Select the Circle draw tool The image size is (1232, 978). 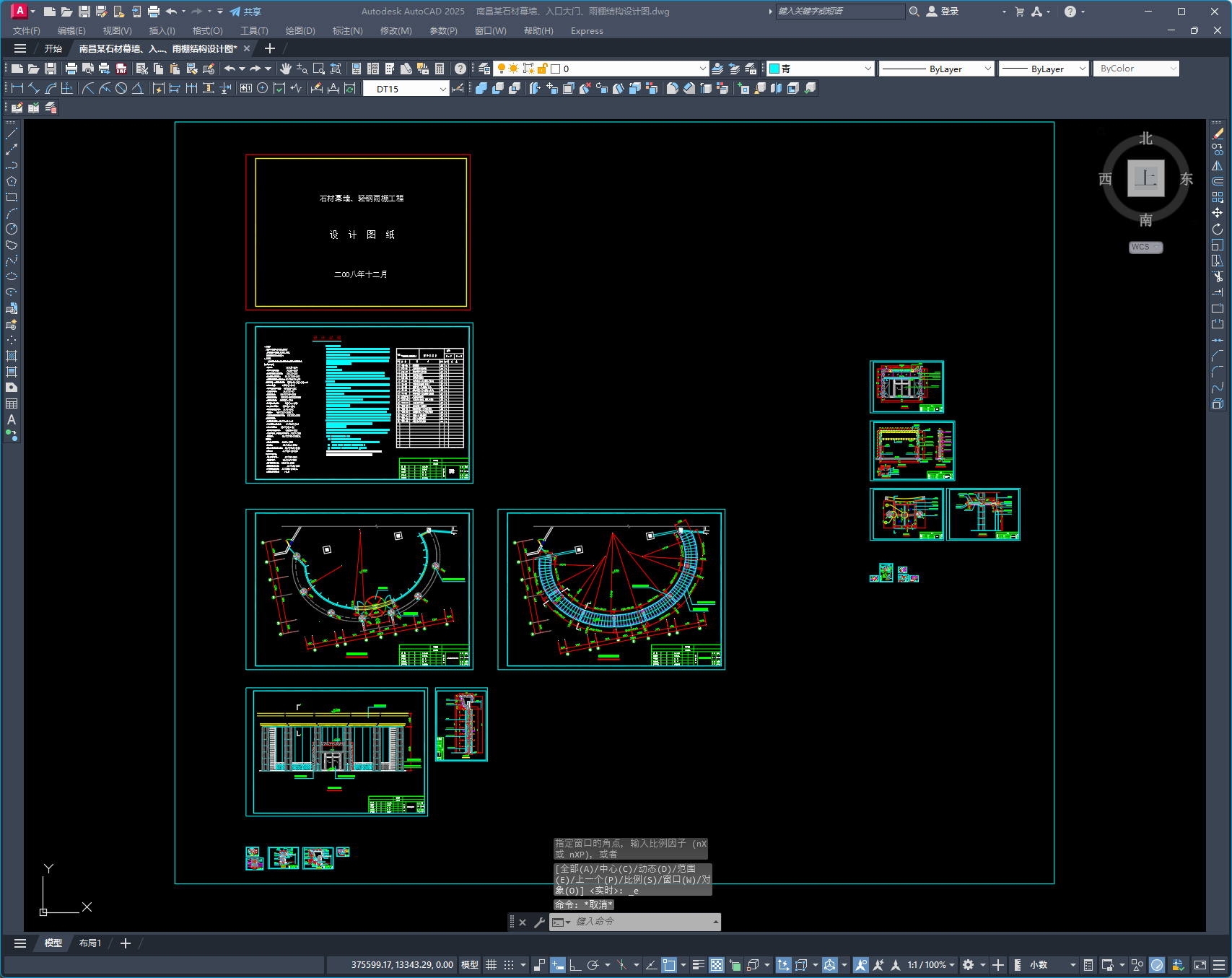click(x=12, y=229)
